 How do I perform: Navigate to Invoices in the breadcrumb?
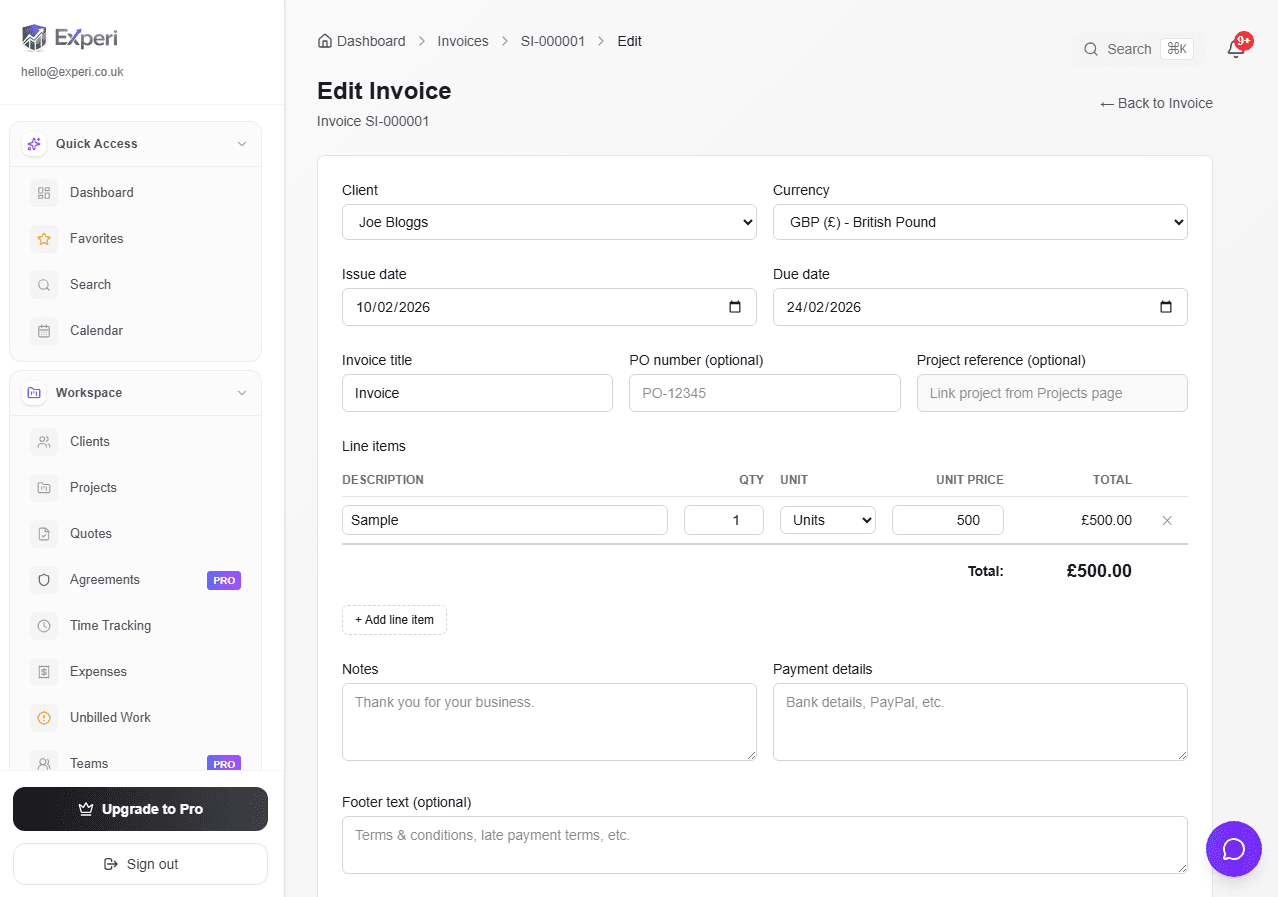click(x=462, y=41)
